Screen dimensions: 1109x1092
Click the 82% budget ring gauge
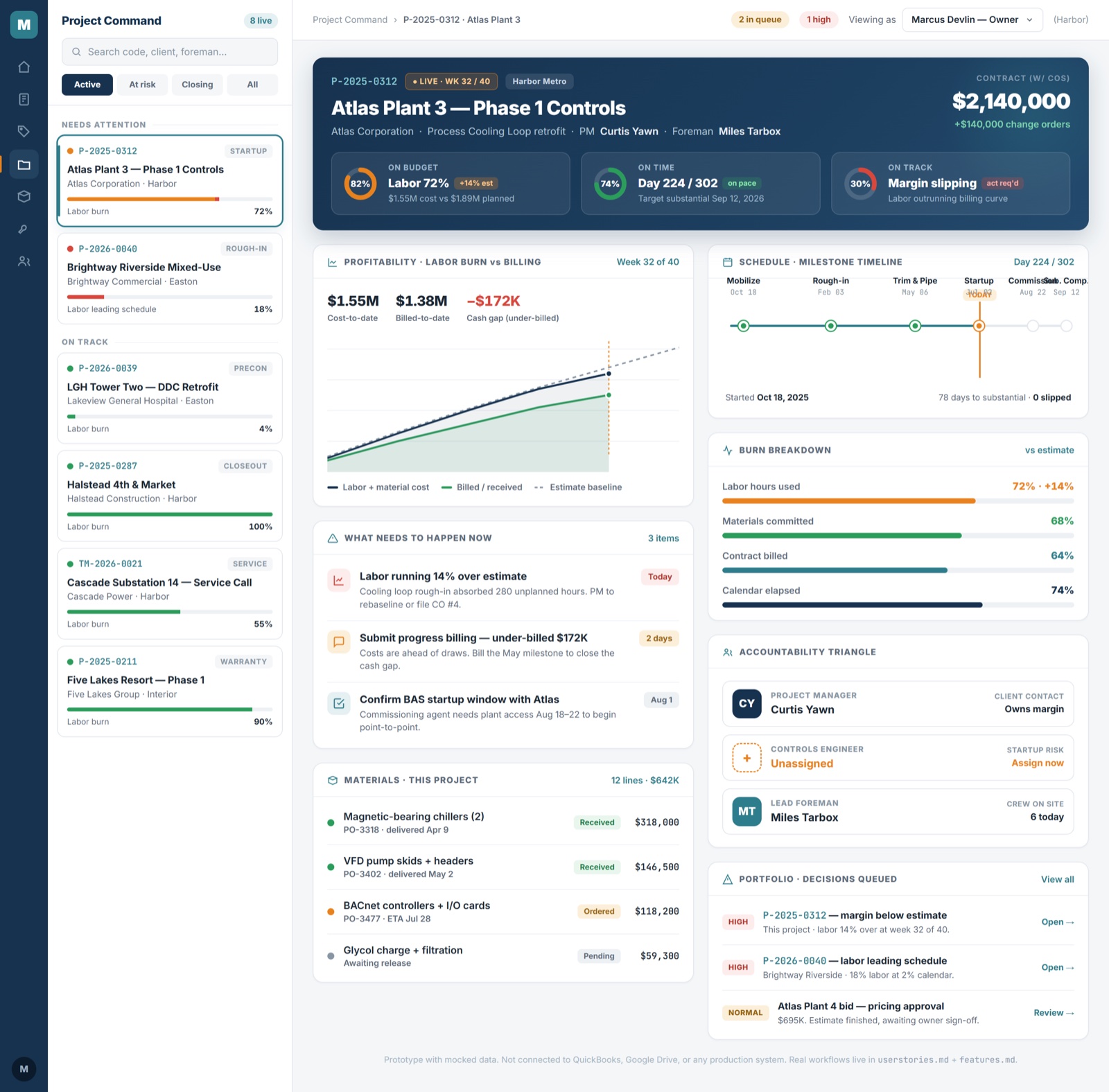[360, 184]
